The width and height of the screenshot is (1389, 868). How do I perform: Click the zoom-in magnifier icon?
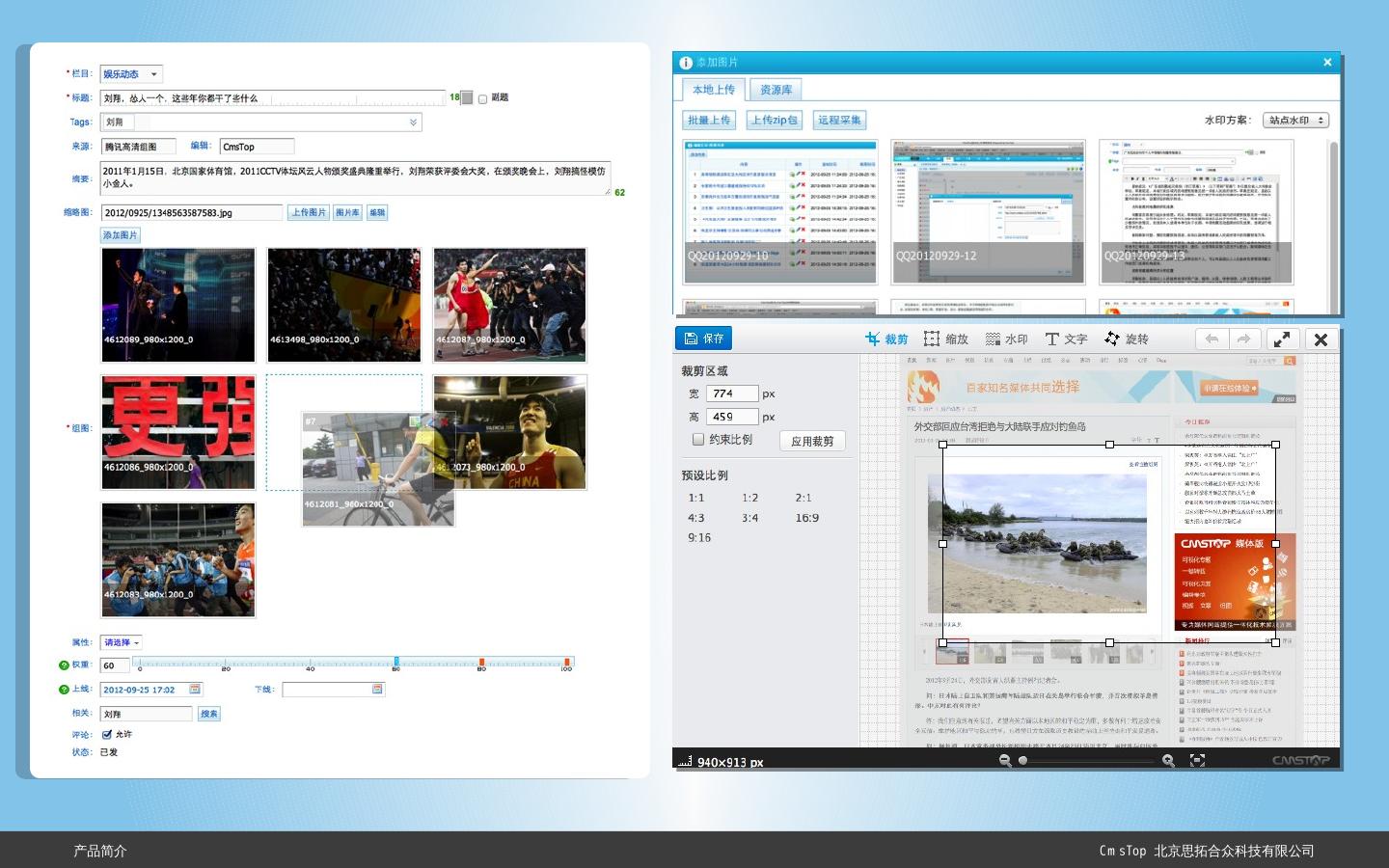pyautogui.click(x=1168, y=761)
